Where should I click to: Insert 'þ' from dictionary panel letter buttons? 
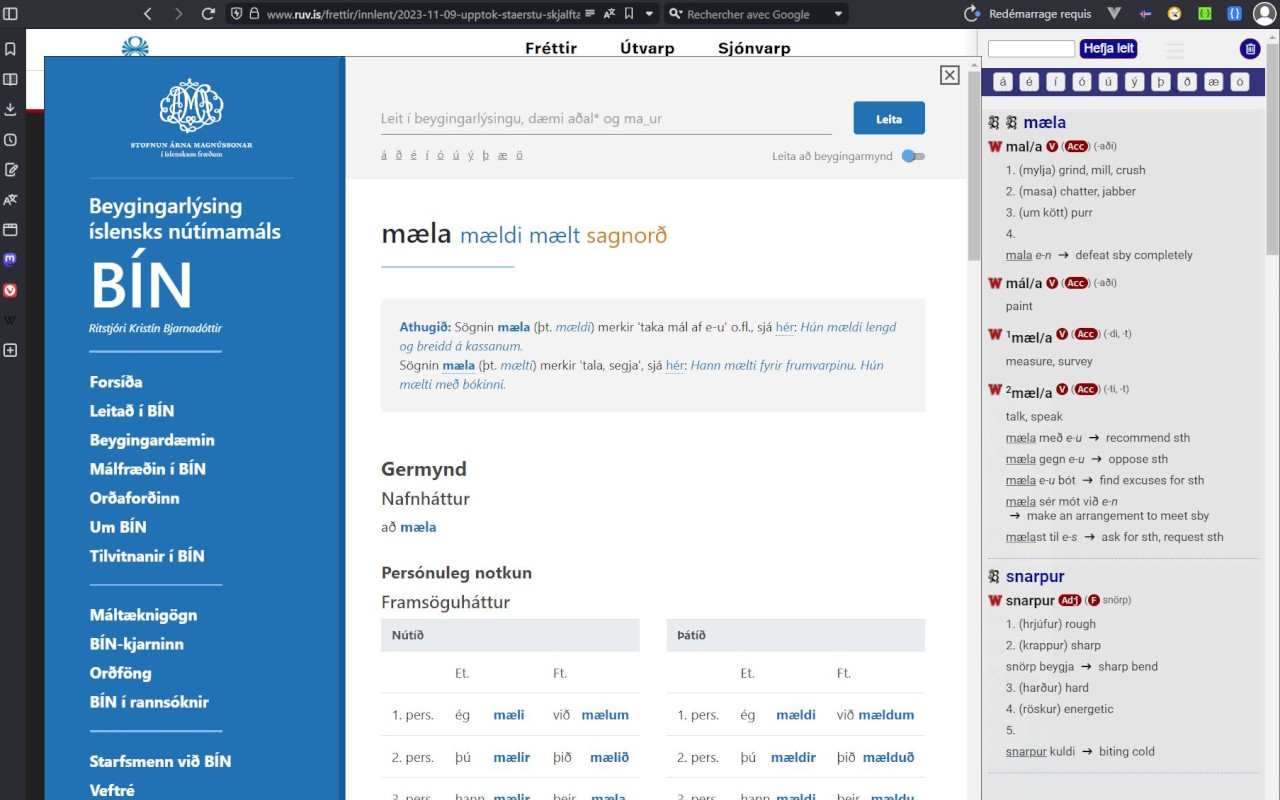(1161, 82)
